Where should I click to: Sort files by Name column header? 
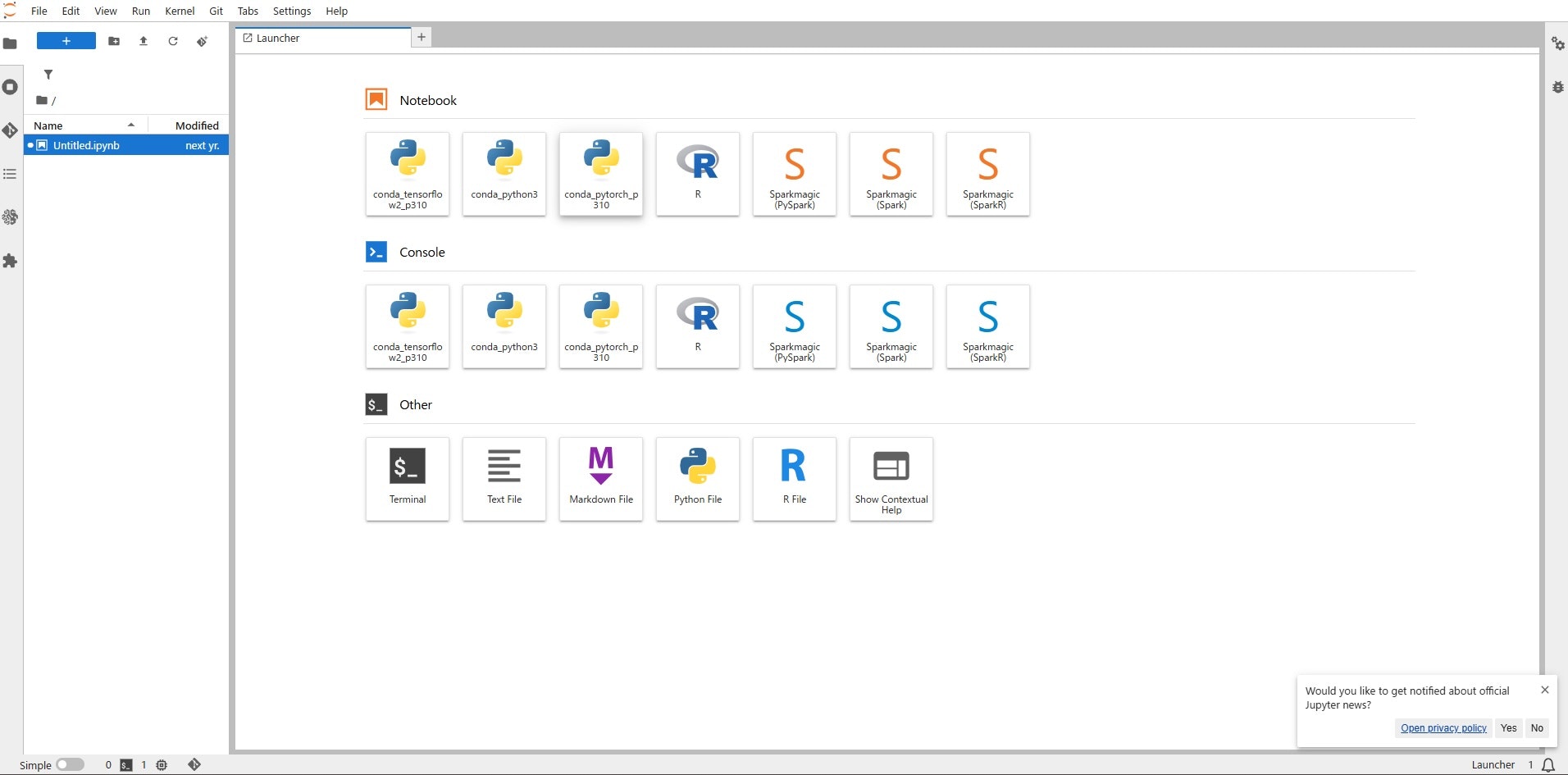pyautogui.click(x=85, y=125)
